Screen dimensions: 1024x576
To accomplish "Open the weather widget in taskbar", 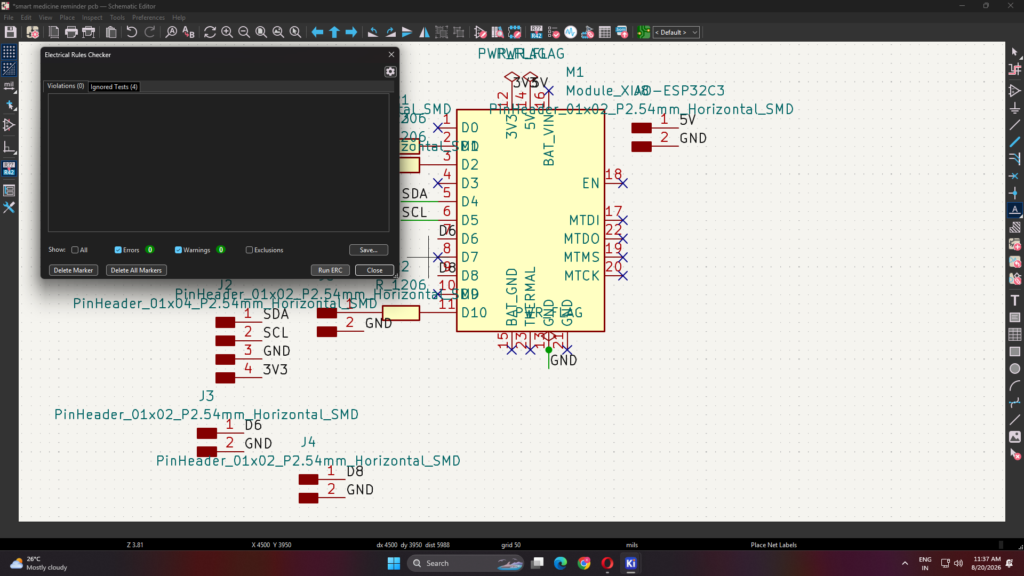I will coord(39,563).
